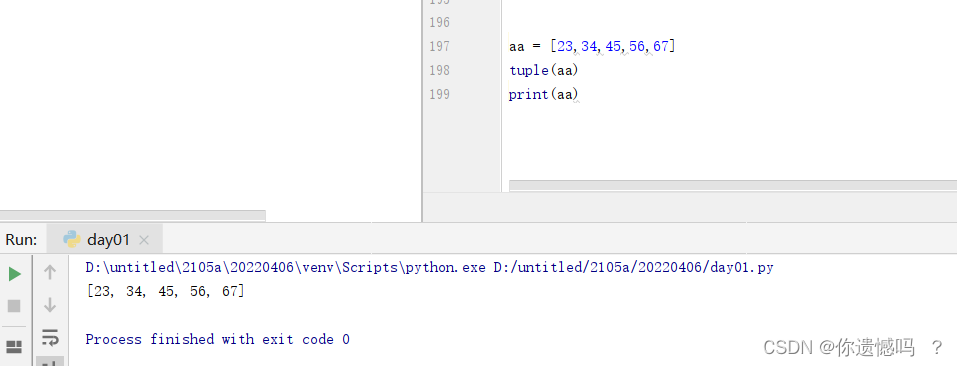The width and height of the screenshot is (957, 366).
Task: Click the 'Run:' panel label
Action: point(21,240)
